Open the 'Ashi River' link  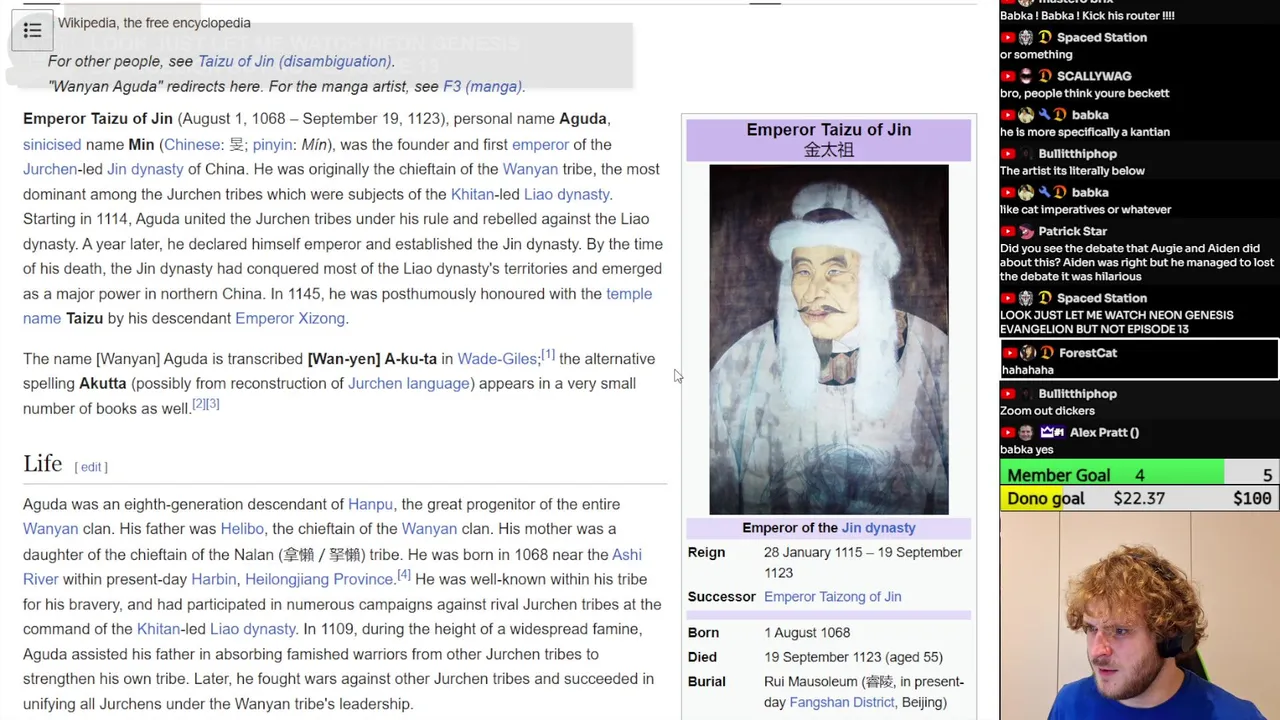(x=627, y=554)
